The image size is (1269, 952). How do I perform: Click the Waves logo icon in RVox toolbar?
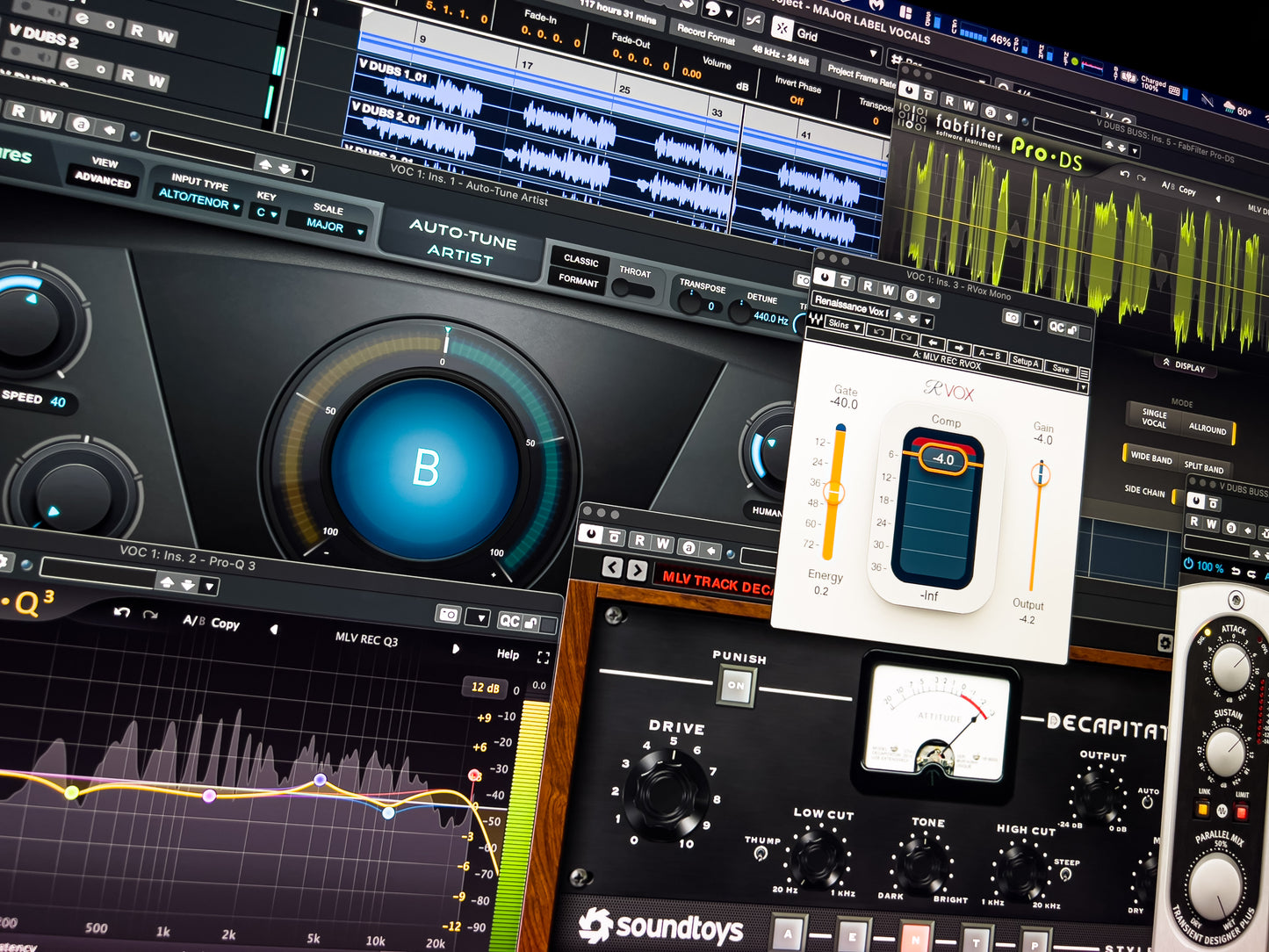(816, 321)
